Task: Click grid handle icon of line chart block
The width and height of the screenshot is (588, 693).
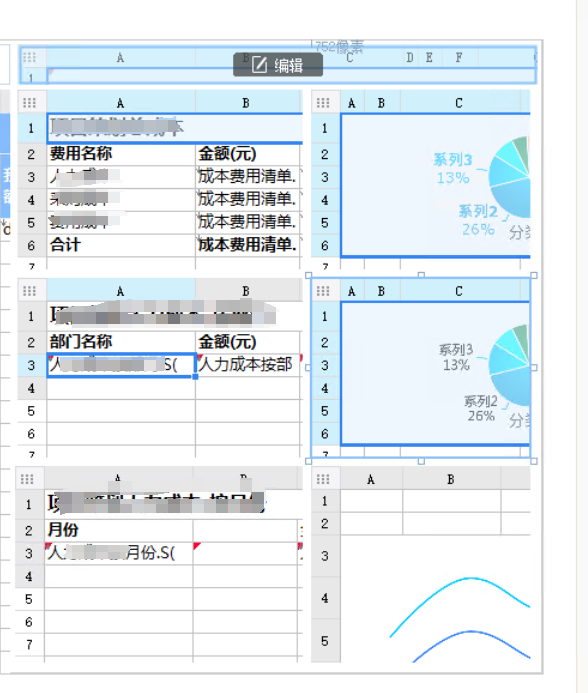Action: point(323,479)
